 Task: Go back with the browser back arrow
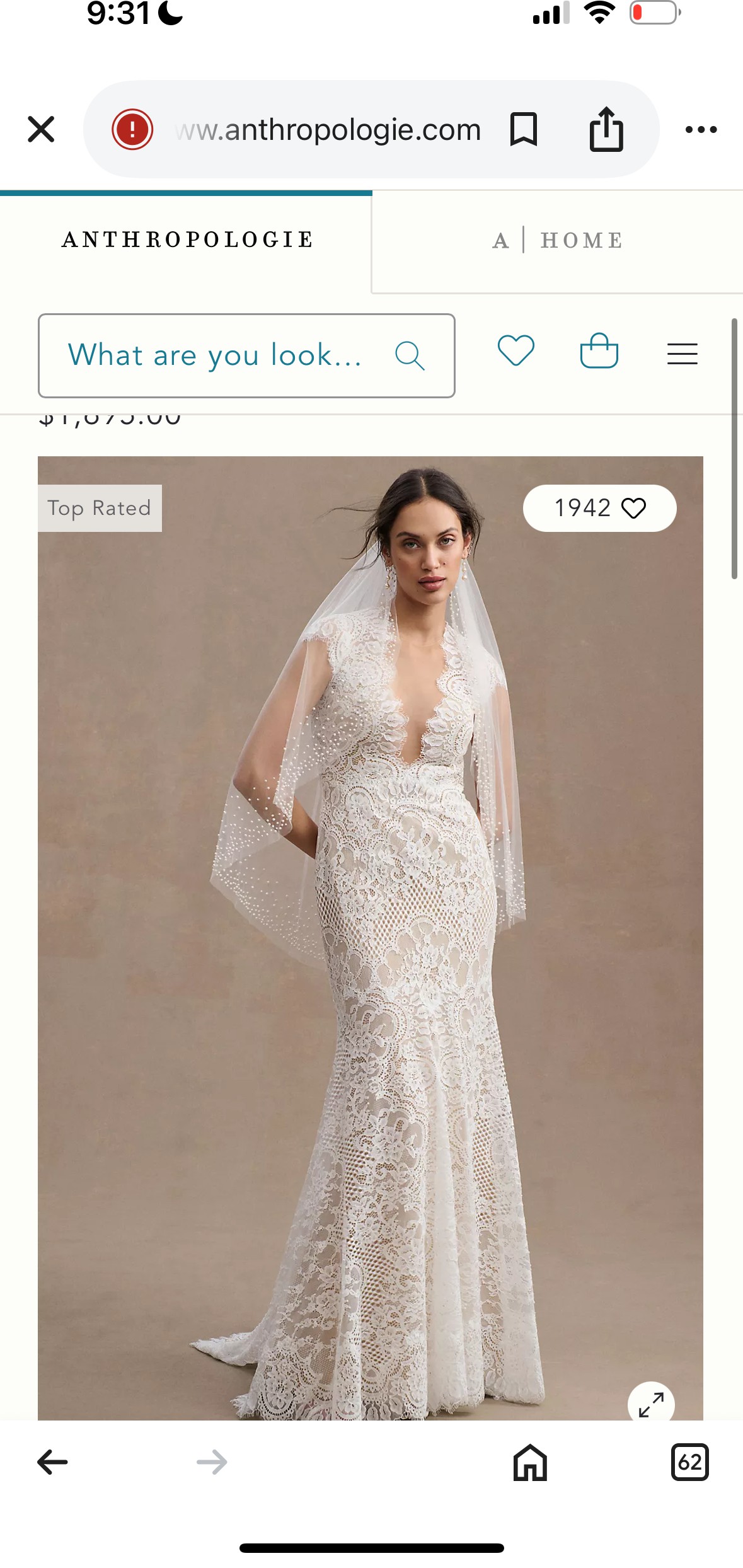[52, 1461]
